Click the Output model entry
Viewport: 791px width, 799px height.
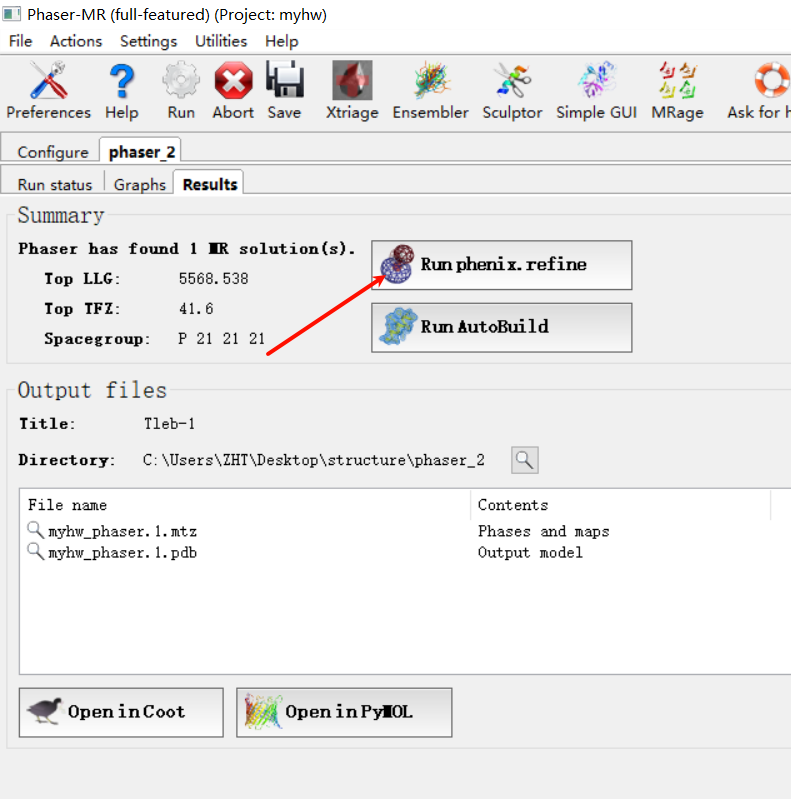pyautogui.click(x=530, y=553)
